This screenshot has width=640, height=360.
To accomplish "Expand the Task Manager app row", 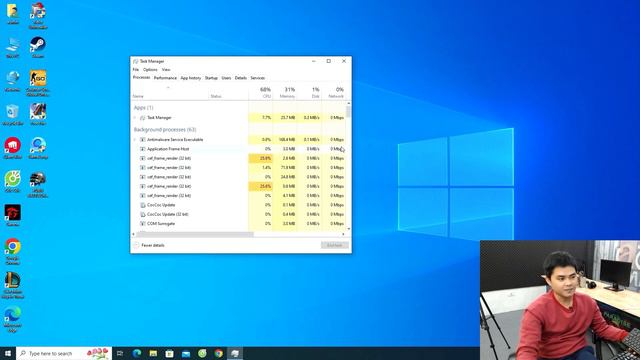I will click(x=135, y=118).
